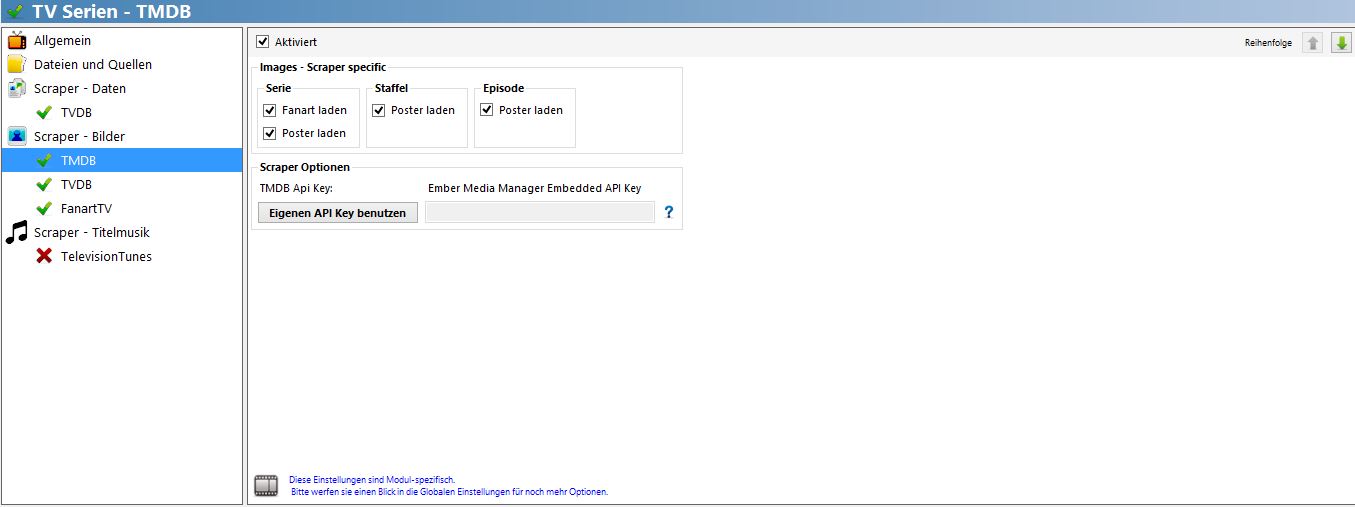The image size is (1355, 507).
Task: Click the Scraper Optionen heading
Action: click(x=305, y=167)
